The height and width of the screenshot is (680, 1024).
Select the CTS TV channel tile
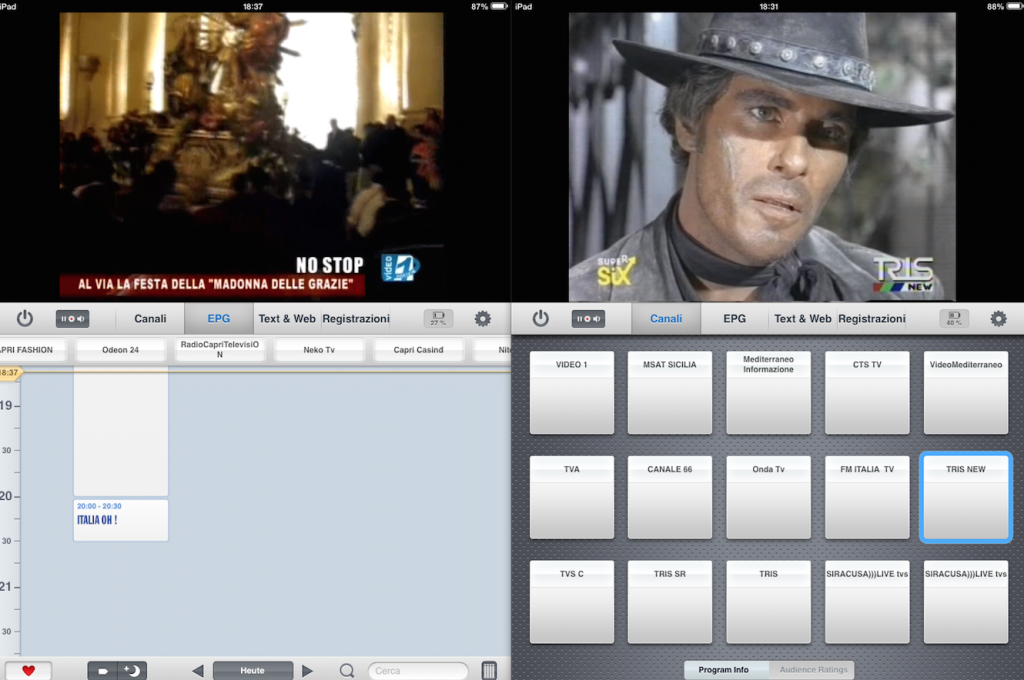tap(867, 393)
